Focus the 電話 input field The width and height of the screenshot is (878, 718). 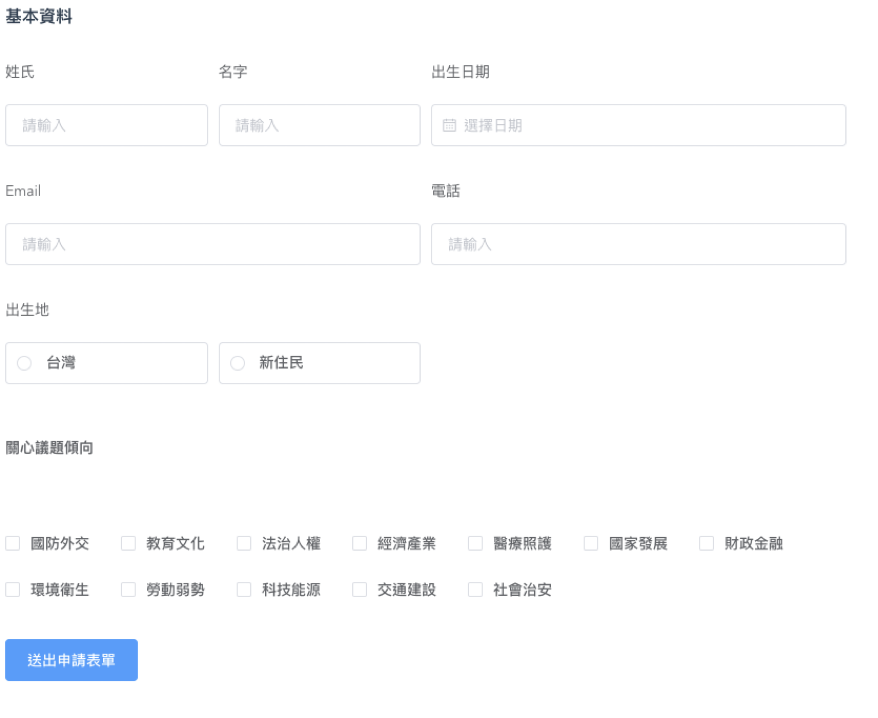pos(638,244)
